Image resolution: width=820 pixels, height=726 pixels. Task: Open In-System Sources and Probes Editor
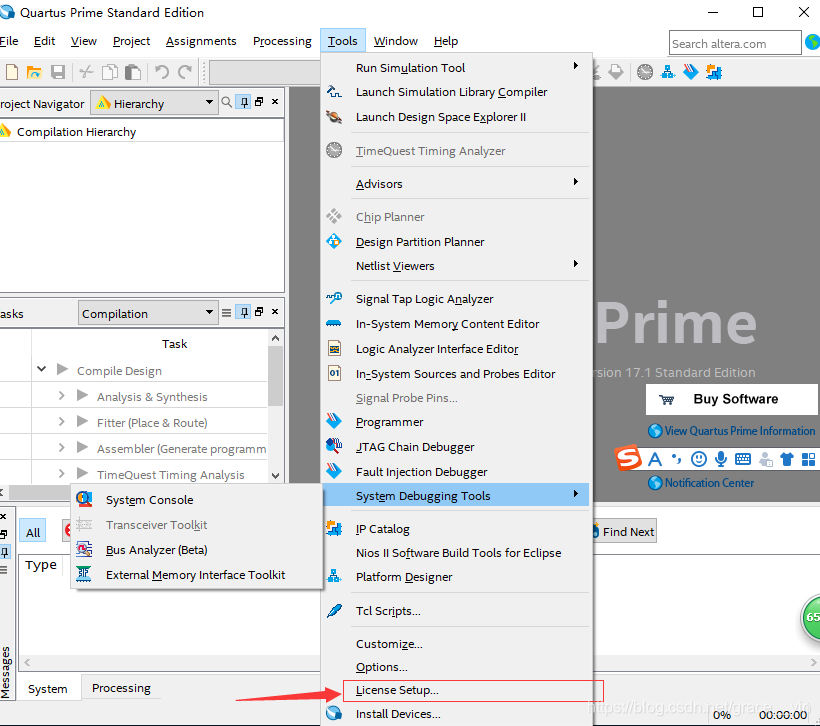click(x=456, y=374)
